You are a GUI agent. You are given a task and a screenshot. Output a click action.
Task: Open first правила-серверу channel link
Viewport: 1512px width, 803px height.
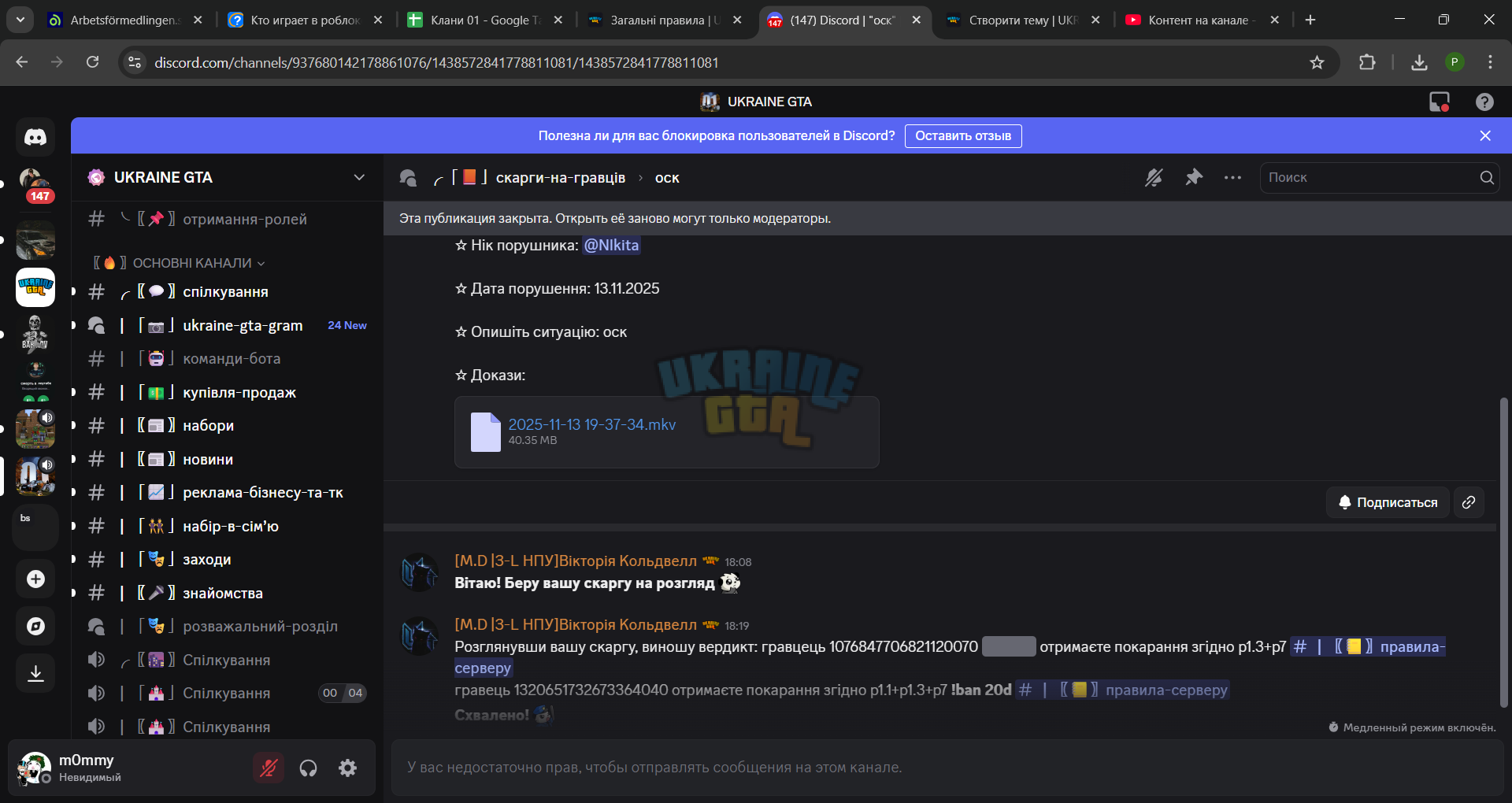[x=1369, y=647]
